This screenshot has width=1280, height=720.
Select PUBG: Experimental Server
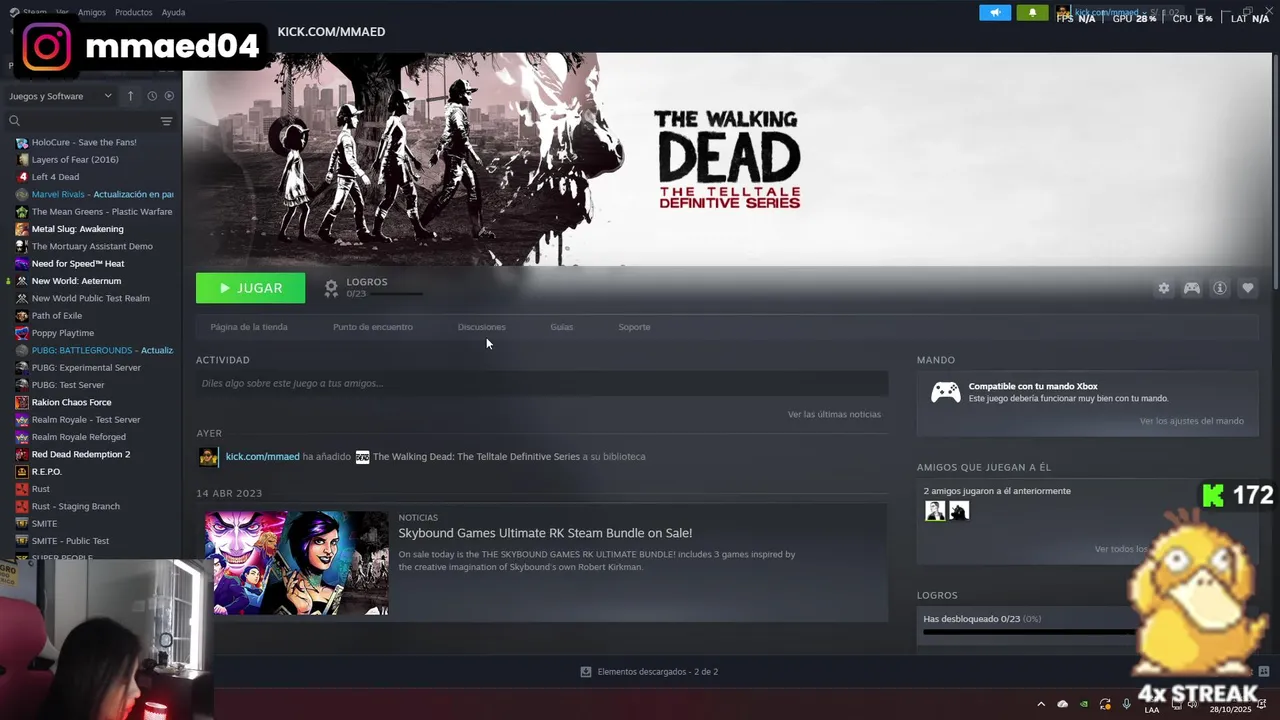tap(86, 367)
